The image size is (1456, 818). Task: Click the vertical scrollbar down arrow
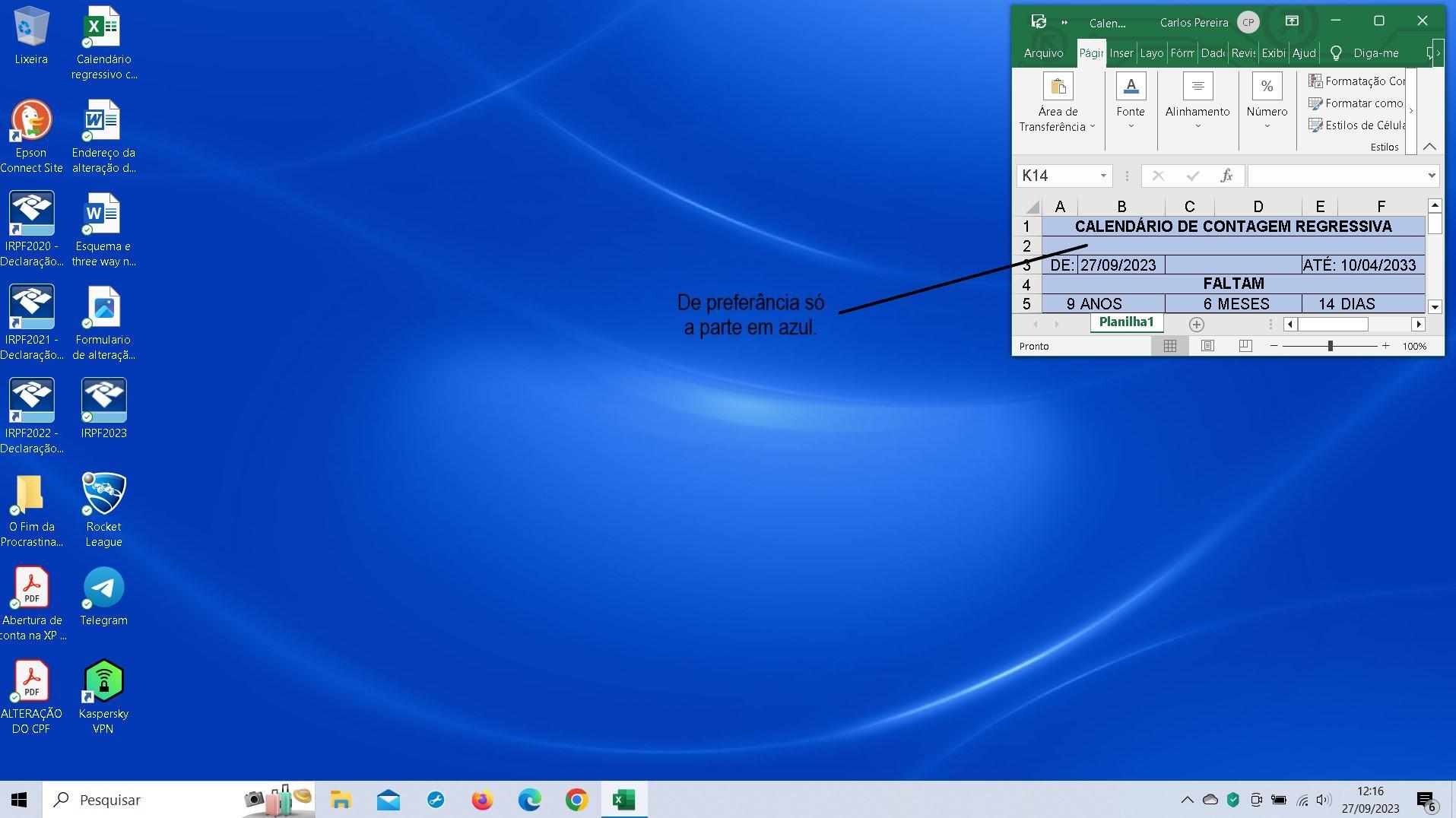coord(1435,307)
